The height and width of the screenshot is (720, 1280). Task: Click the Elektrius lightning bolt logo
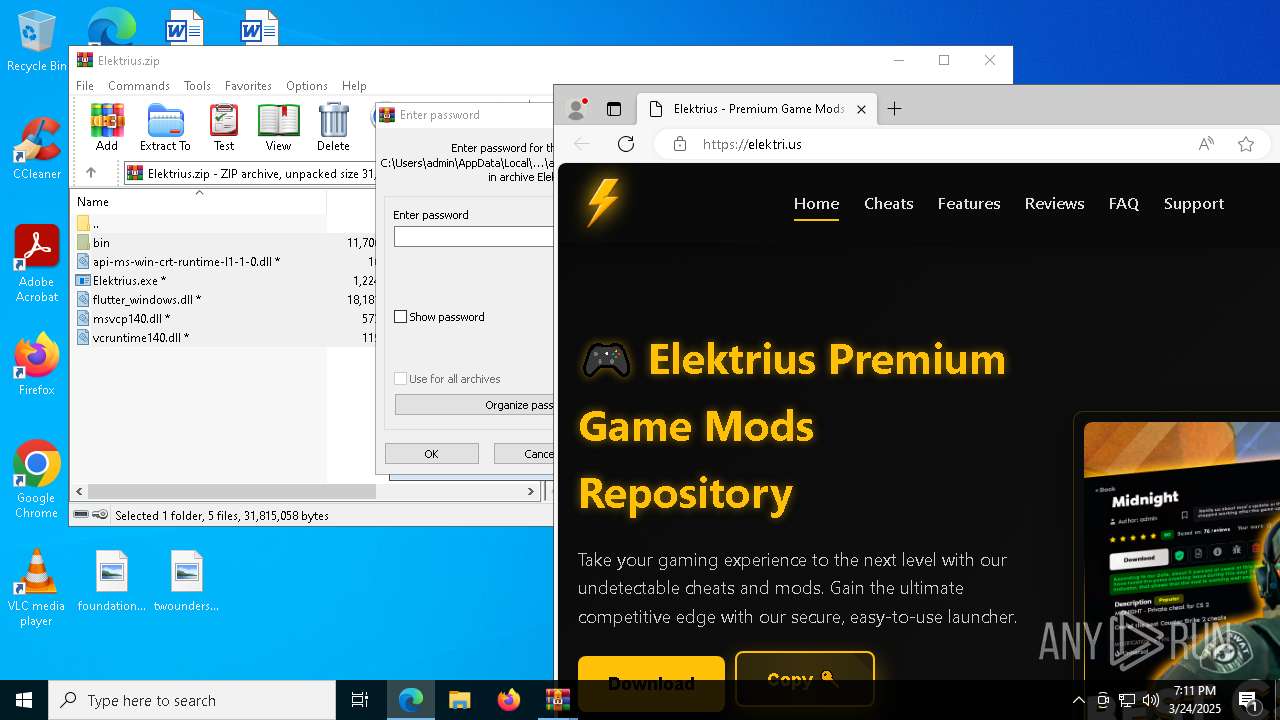(603, 203)
